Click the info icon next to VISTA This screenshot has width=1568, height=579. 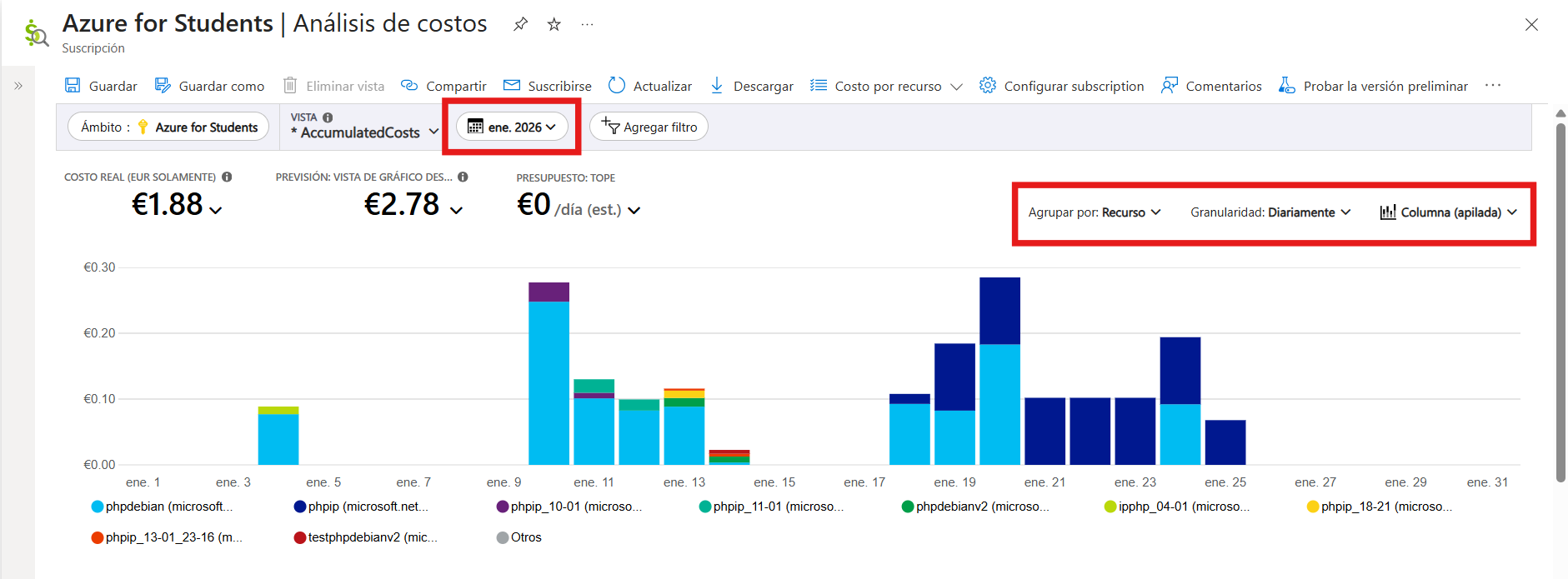[328, 117]
